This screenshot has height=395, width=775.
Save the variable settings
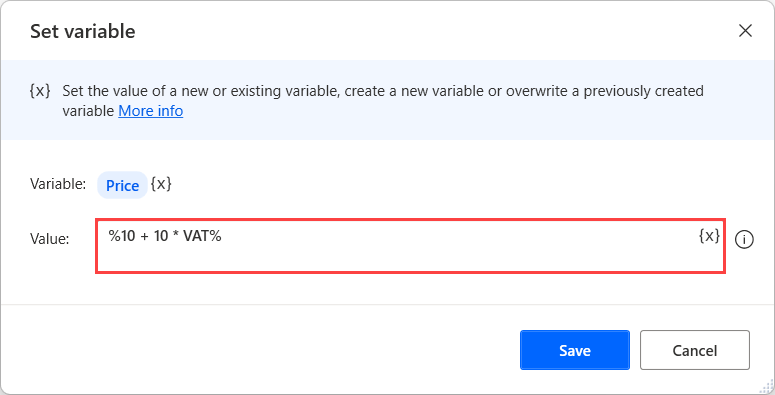pyautogui.click(x=575, y=350)
